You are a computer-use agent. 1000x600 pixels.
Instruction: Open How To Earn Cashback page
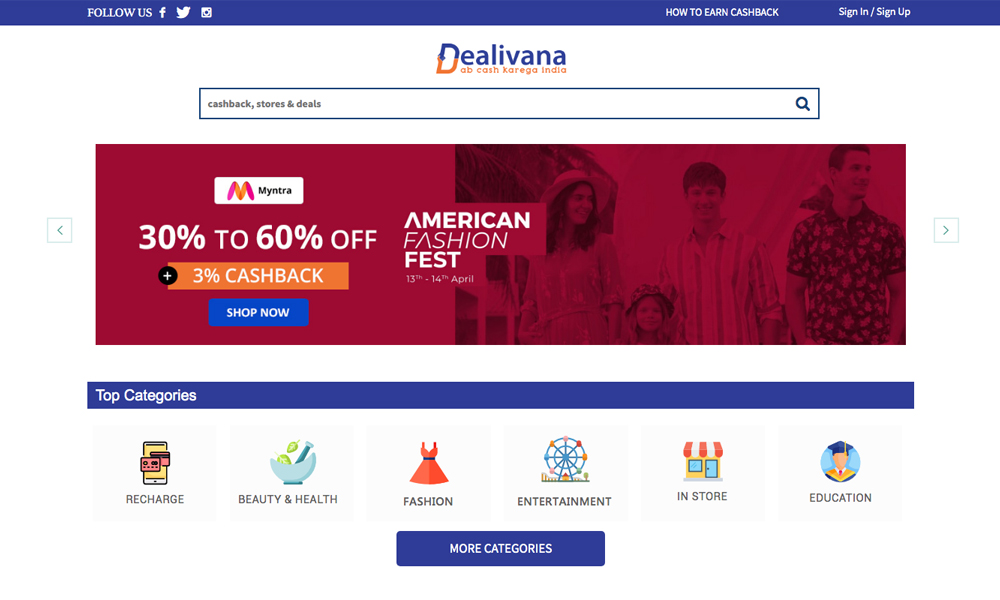722,12
